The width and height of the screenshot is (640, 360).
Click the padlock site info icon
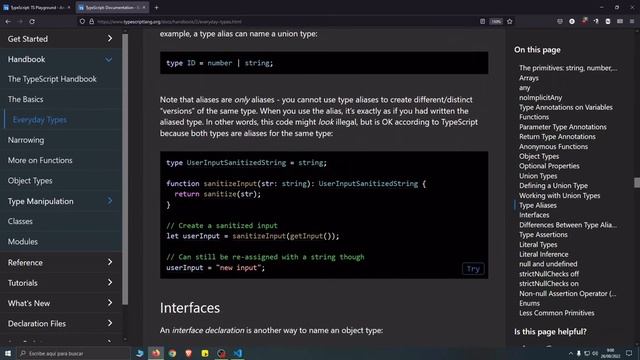point(91,21)
